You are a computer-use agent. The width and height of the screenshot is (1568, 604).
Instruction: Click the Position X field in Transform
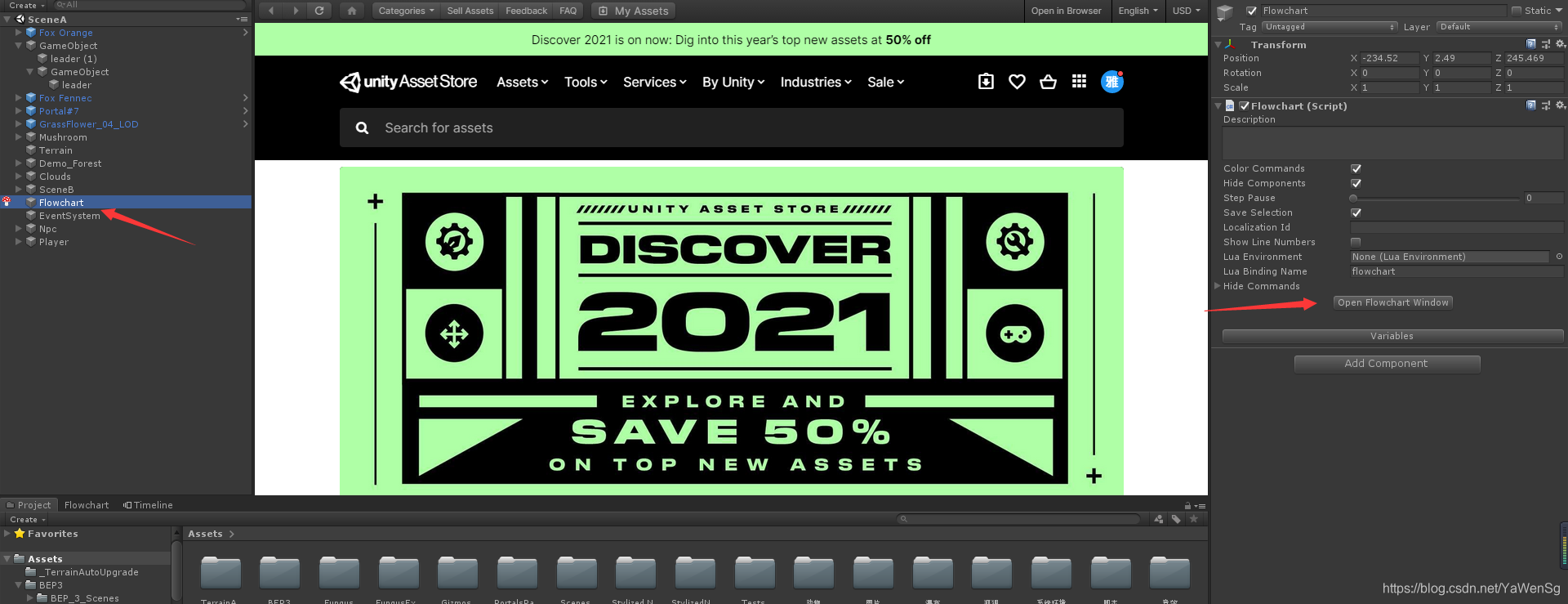[1389, 58]
